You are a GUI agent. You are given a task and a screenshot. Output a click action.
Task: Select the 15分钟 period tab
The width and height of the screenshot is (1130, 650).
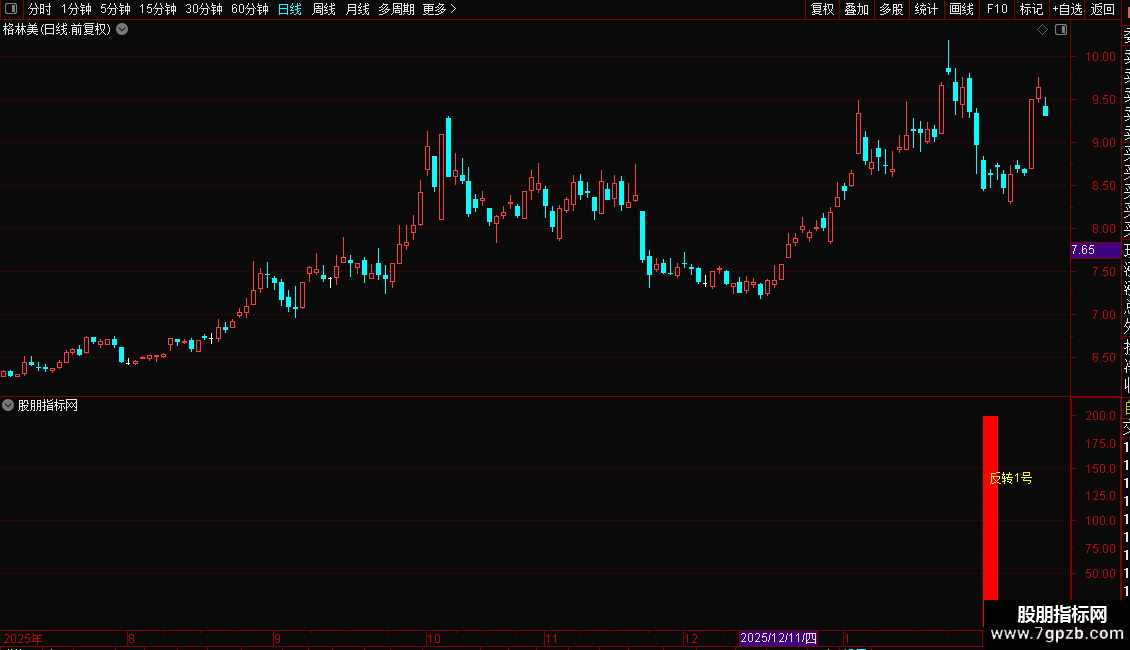[x=158, y=9]
